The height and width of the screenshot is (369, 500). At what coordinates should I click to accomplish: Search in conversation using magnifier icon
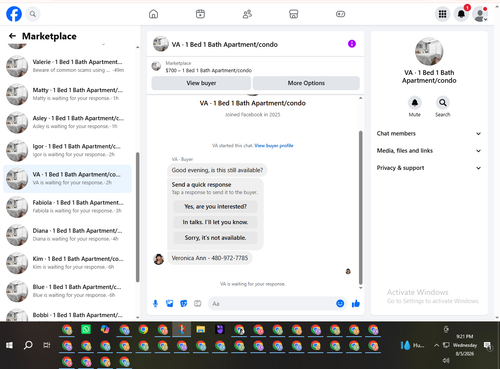443,103
